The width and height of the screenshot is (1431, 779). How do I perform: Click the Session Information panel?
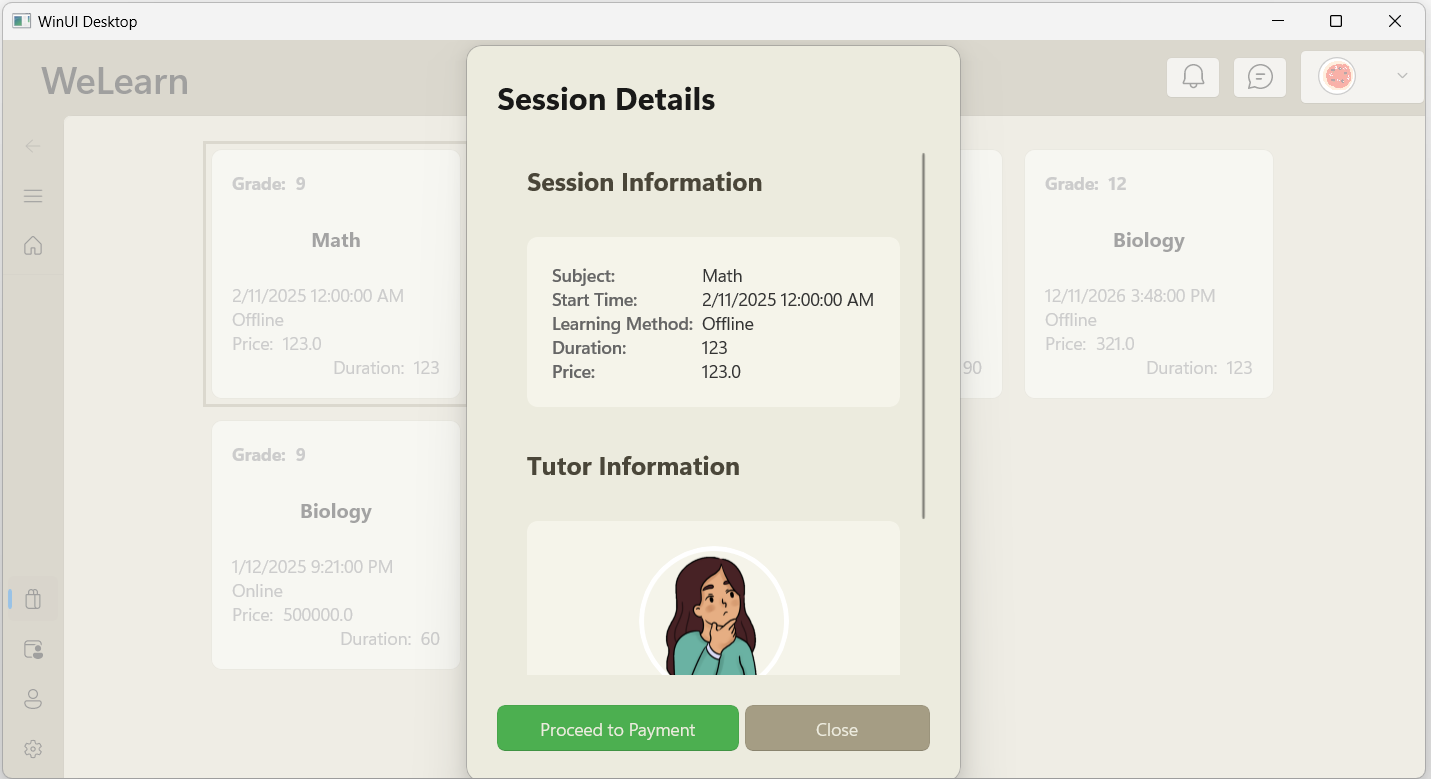713,322
